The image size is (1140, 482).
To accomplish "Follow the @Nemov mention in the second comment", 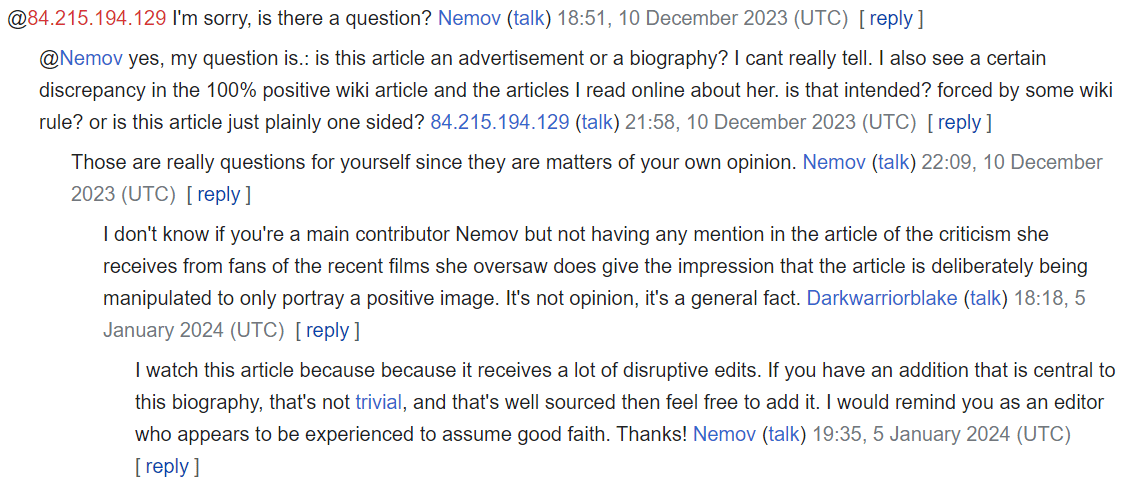I will point(92,58).
